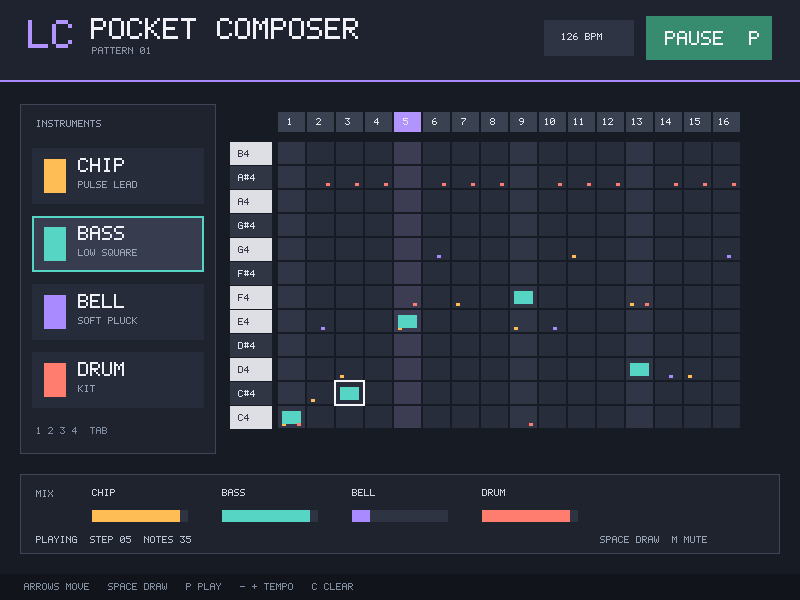Adjust the BELL mix volume bar
This screenshot has width=800, height=600.
pyautogui.click(x=400, y=516)
